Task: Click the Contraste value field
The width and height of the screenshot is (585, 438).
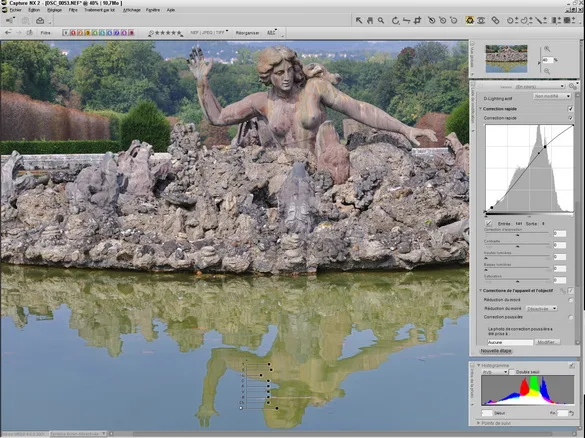Action: [x=560, y=245]
